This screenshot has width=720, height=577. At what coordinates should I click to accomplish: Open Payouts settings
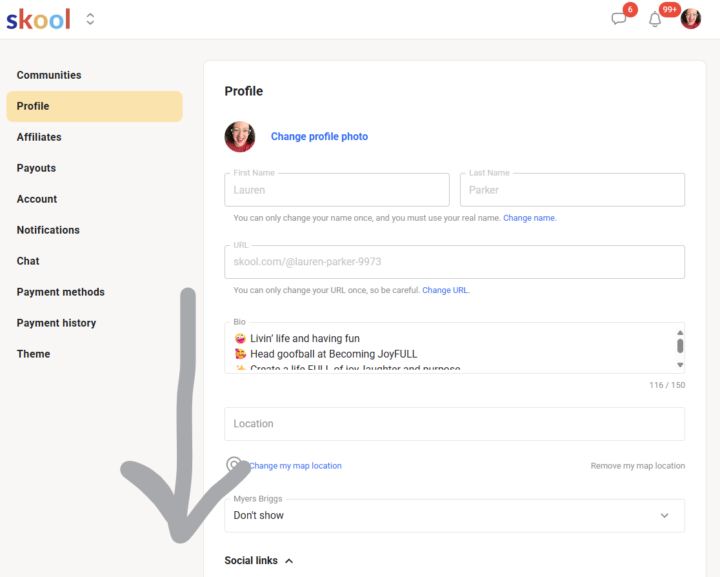point(36,168)
